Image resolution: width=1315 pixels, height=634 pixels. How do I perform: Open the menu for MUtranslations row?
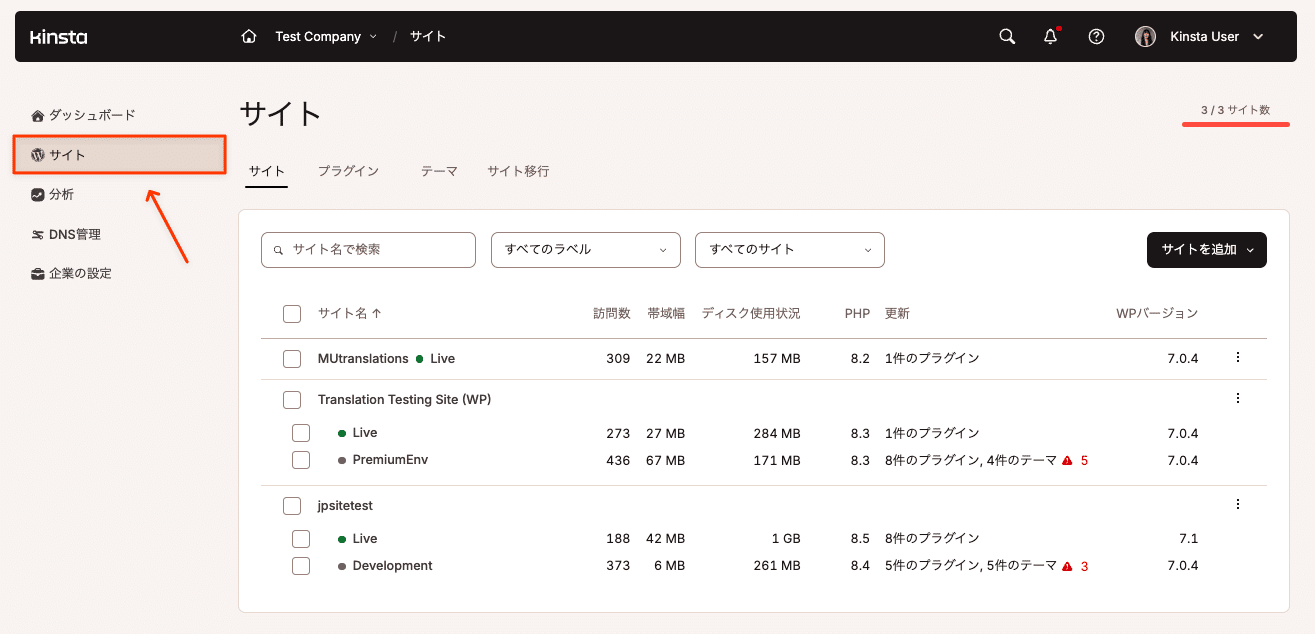(1238, 357)
